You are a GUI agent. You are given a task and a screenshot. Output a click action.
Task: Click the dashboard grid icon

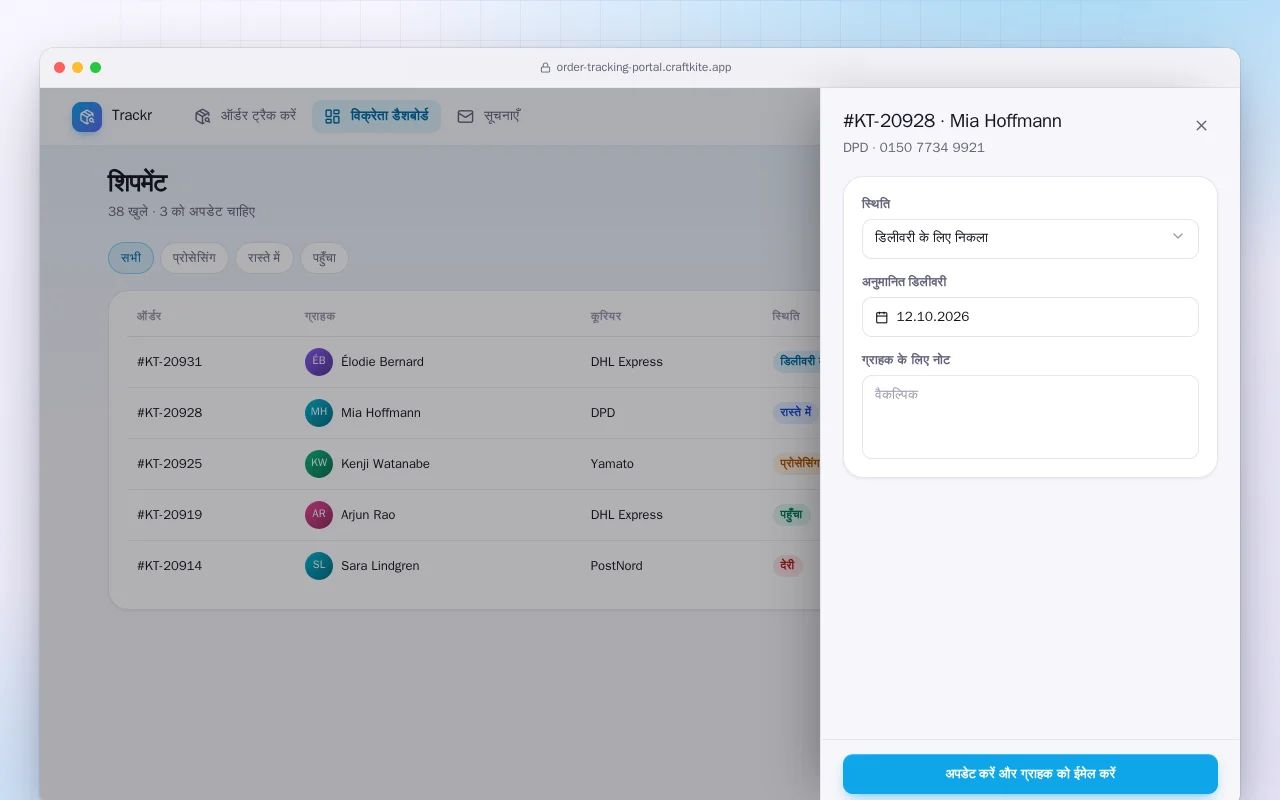coord(333,116)
